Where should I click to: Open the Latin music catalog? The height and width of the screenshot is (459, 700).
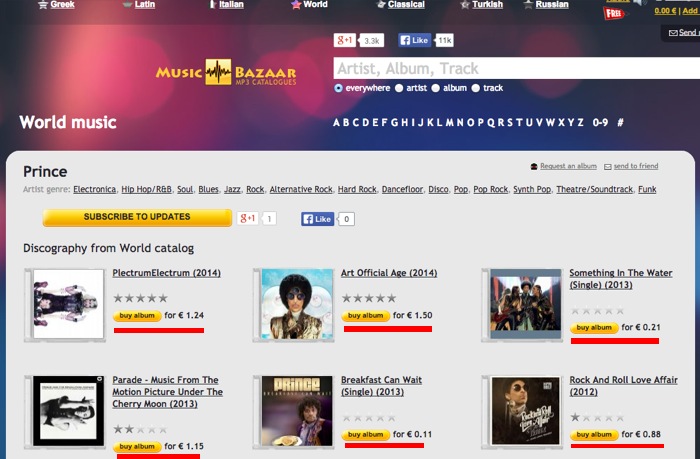145,4
